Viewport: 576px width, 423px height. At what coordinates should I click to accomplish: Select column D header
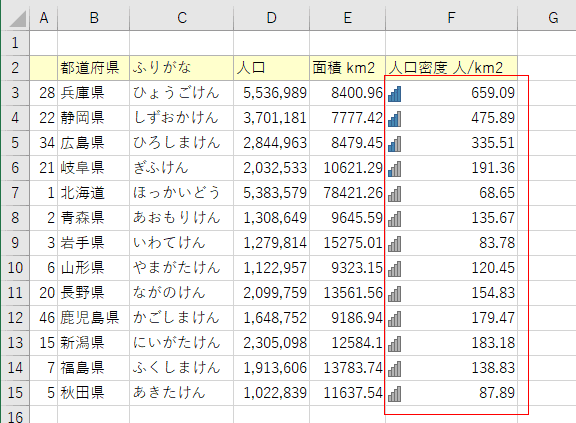tap(271, 18)
